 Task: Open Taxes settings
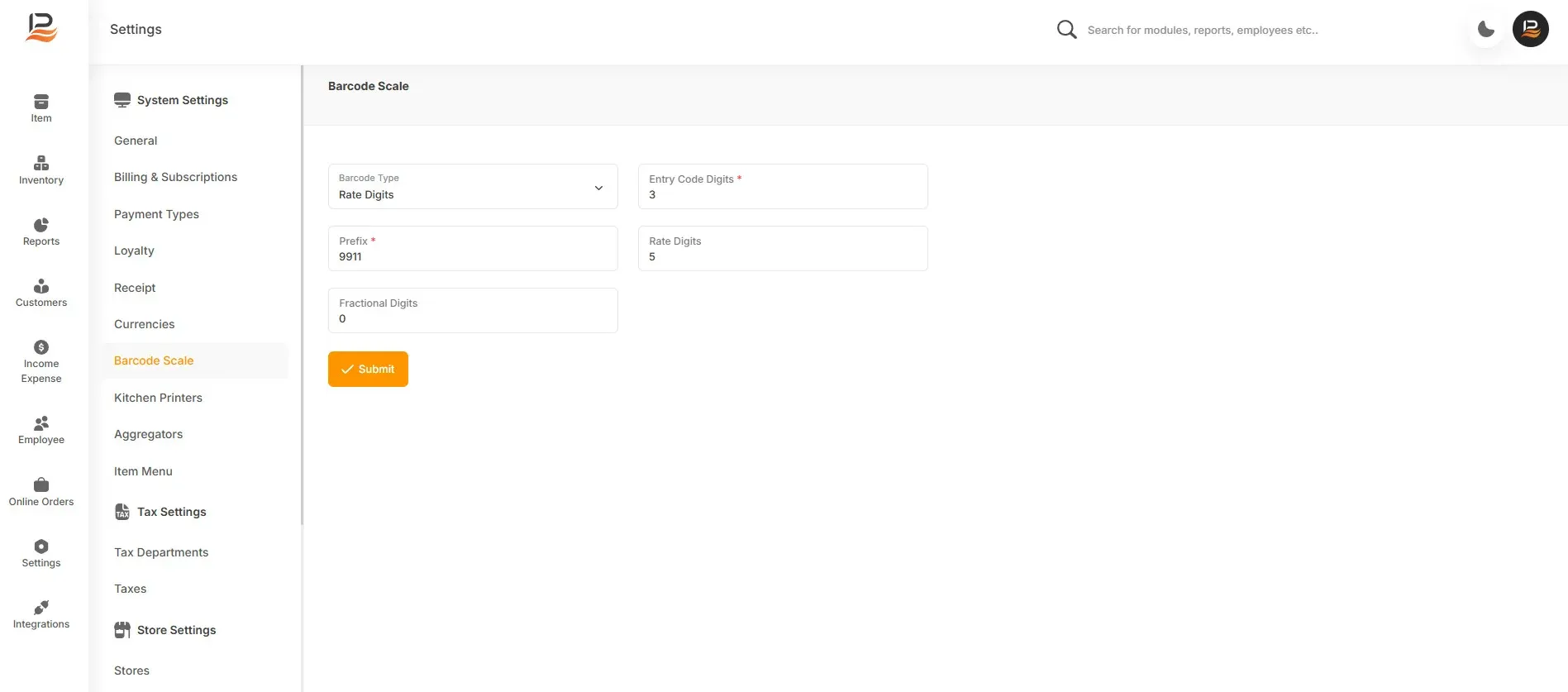point(130,589)
